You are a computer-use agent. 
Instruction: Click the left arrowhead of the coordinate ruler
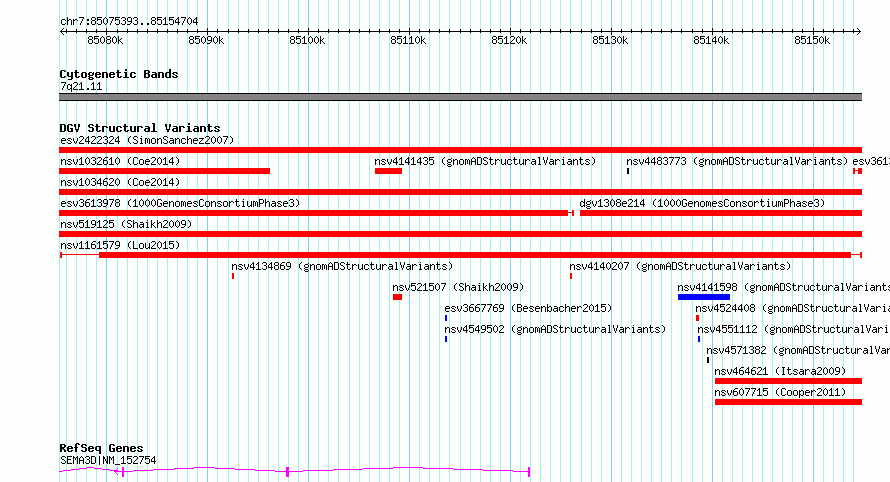62,32
